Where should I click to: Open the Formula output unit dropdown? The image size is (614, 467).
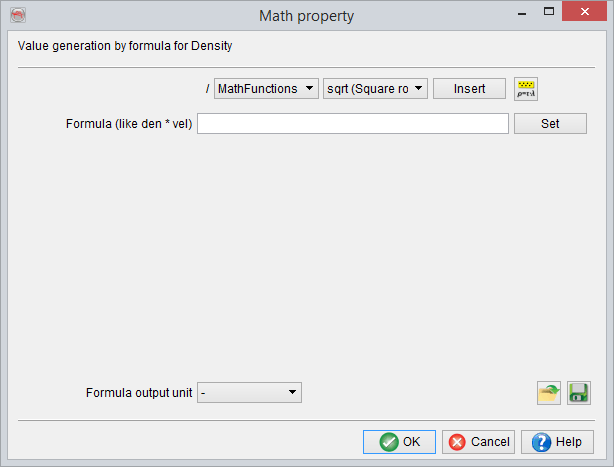click(249, 393)
